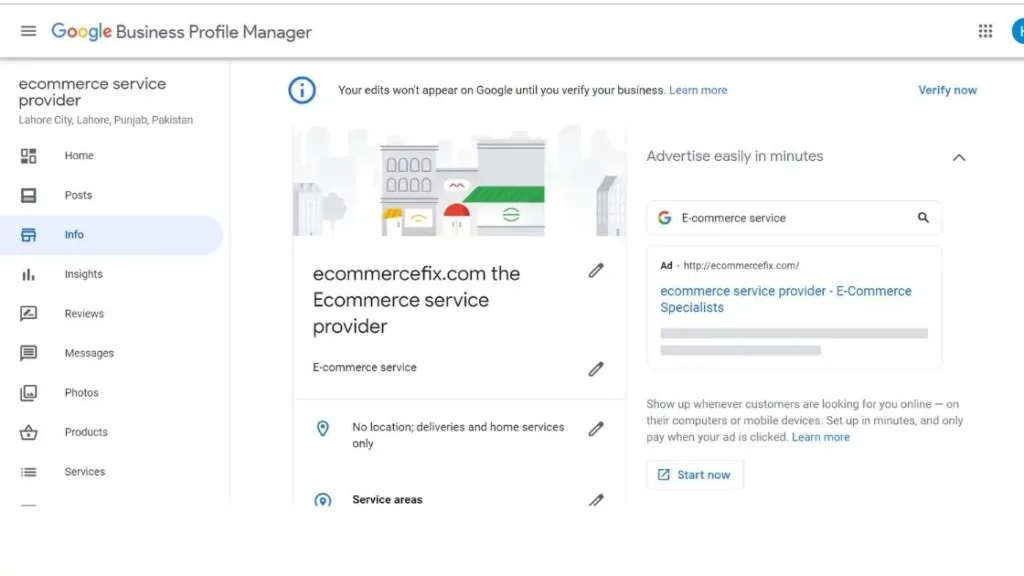Click the Service areas target icon
Screen dimensions: 1024x576
323,500
